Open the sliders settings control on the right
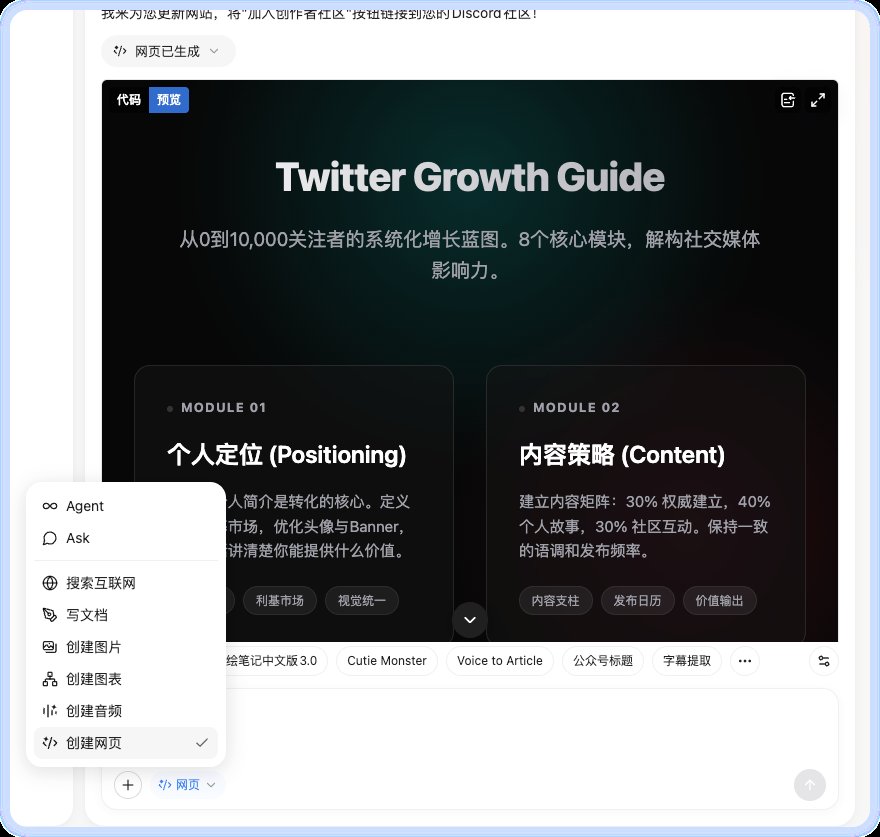Screen dimensions: 880x837 coord(823,661)
